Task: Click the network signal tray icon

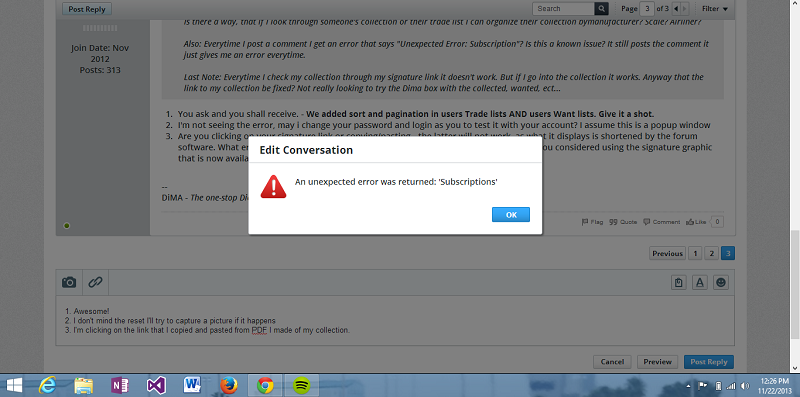Action: click(x=731, y=386)
